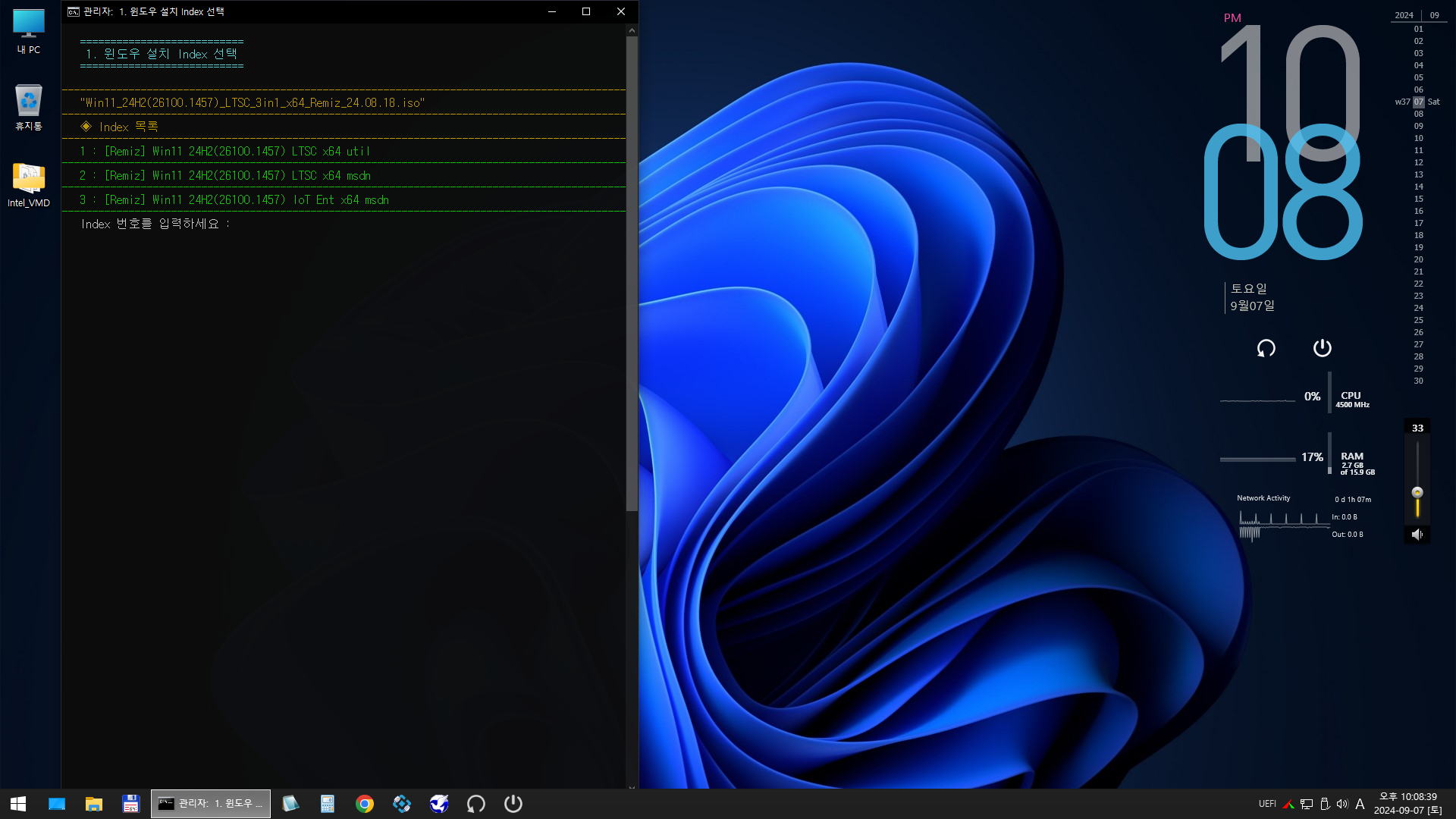Screen dimensions: 1456x819
Task: Click the ISO filename line in console
Action: point(253,102)
